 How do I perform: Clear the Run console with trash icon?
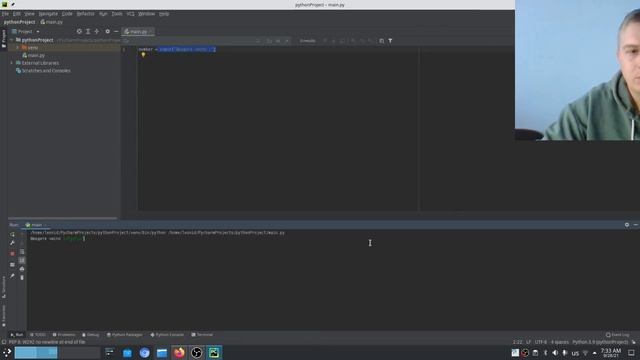point(22,278)
